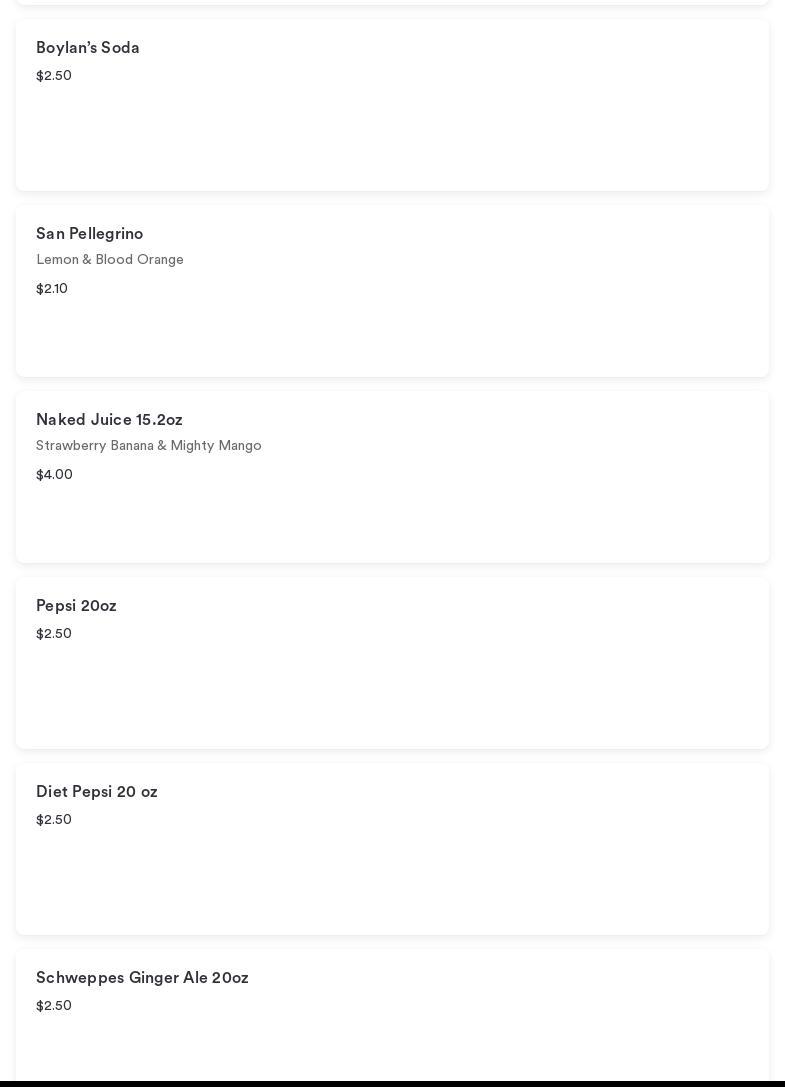Image resolution: width=785 pixels, height=1087 pixels.
Task: Click the $2.50 Schweppes Ginger Ale price
Action: click(54, 1006)
